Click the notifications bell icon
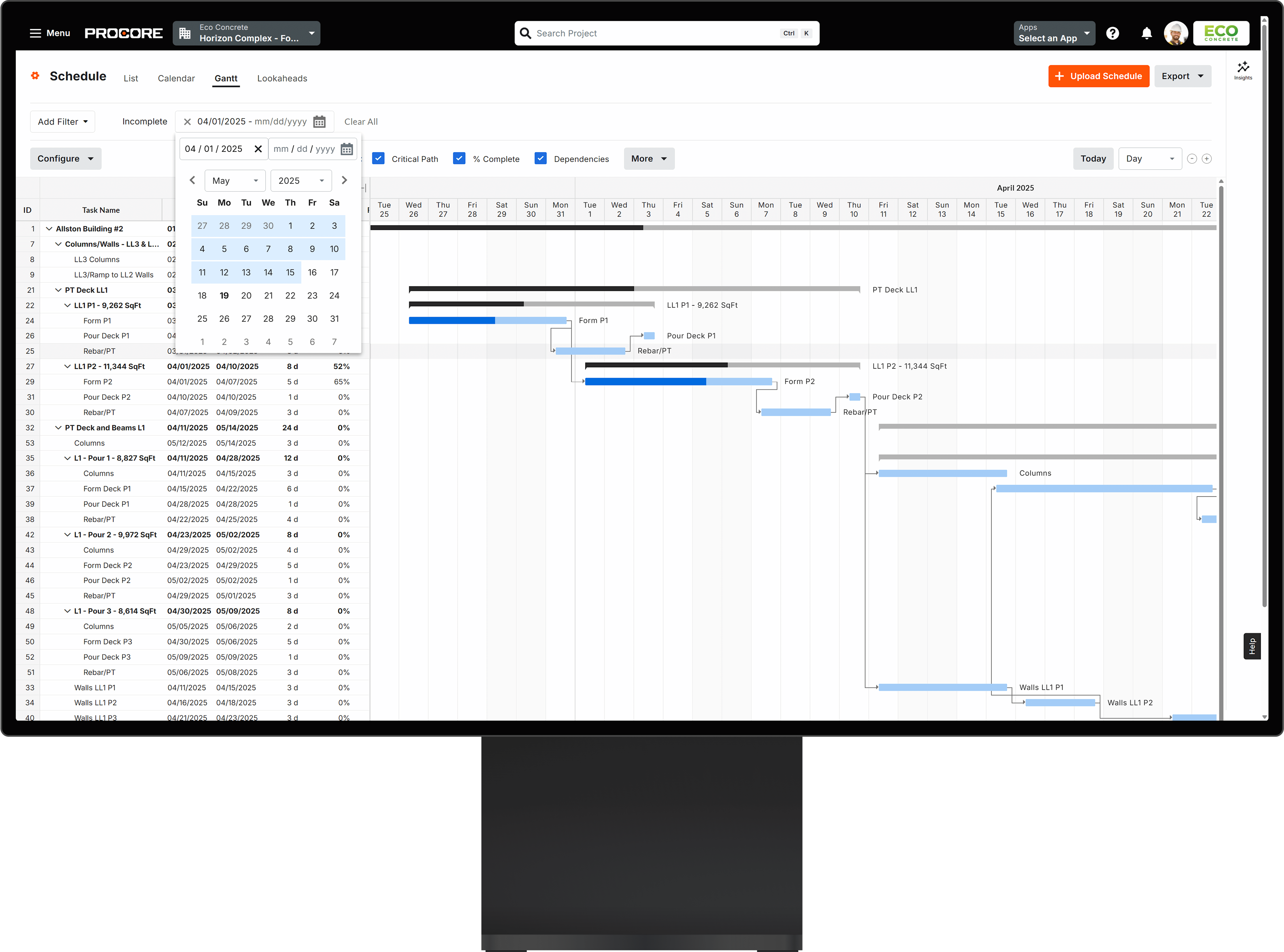This screenshot has width=1284, height=952. click(x=1146, y=33)
